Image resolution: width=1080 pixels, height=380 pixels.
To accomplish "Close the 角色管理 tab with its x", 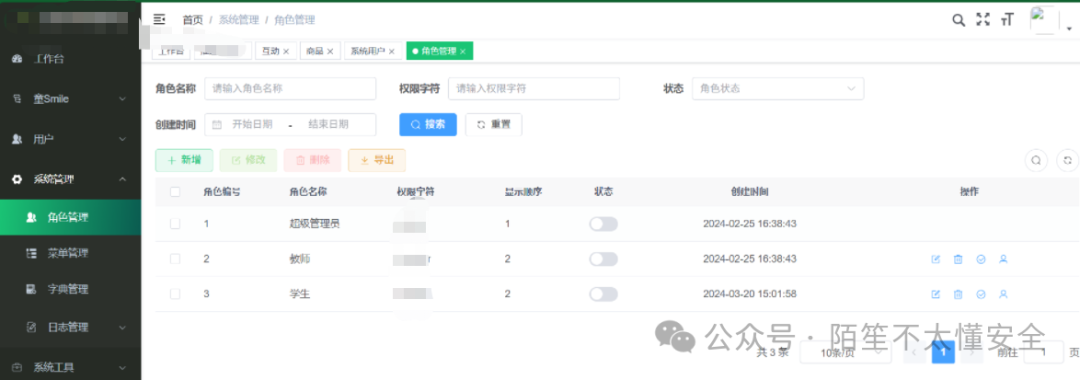I will tap(463, 51).
